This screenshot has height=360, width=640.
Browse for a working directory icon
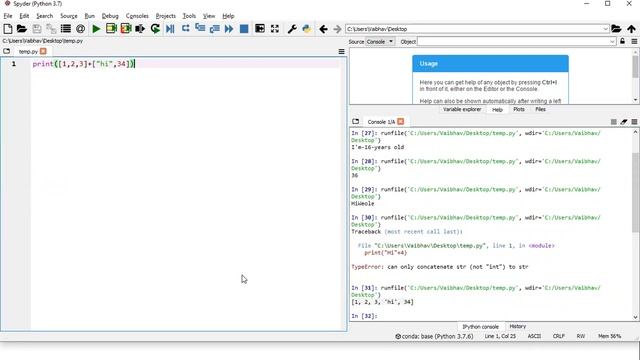616,29
